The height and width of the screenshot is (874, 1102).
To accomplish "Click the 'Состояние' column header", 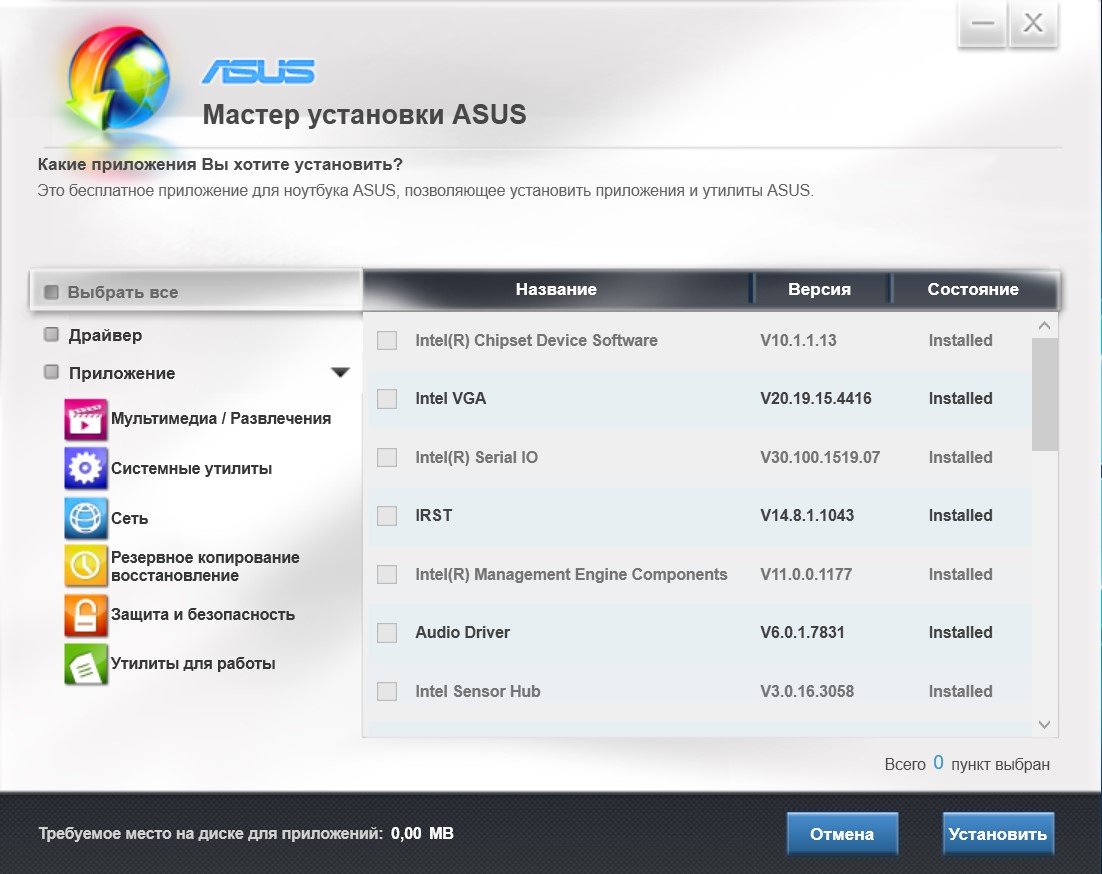I will (x=973, y=289).
